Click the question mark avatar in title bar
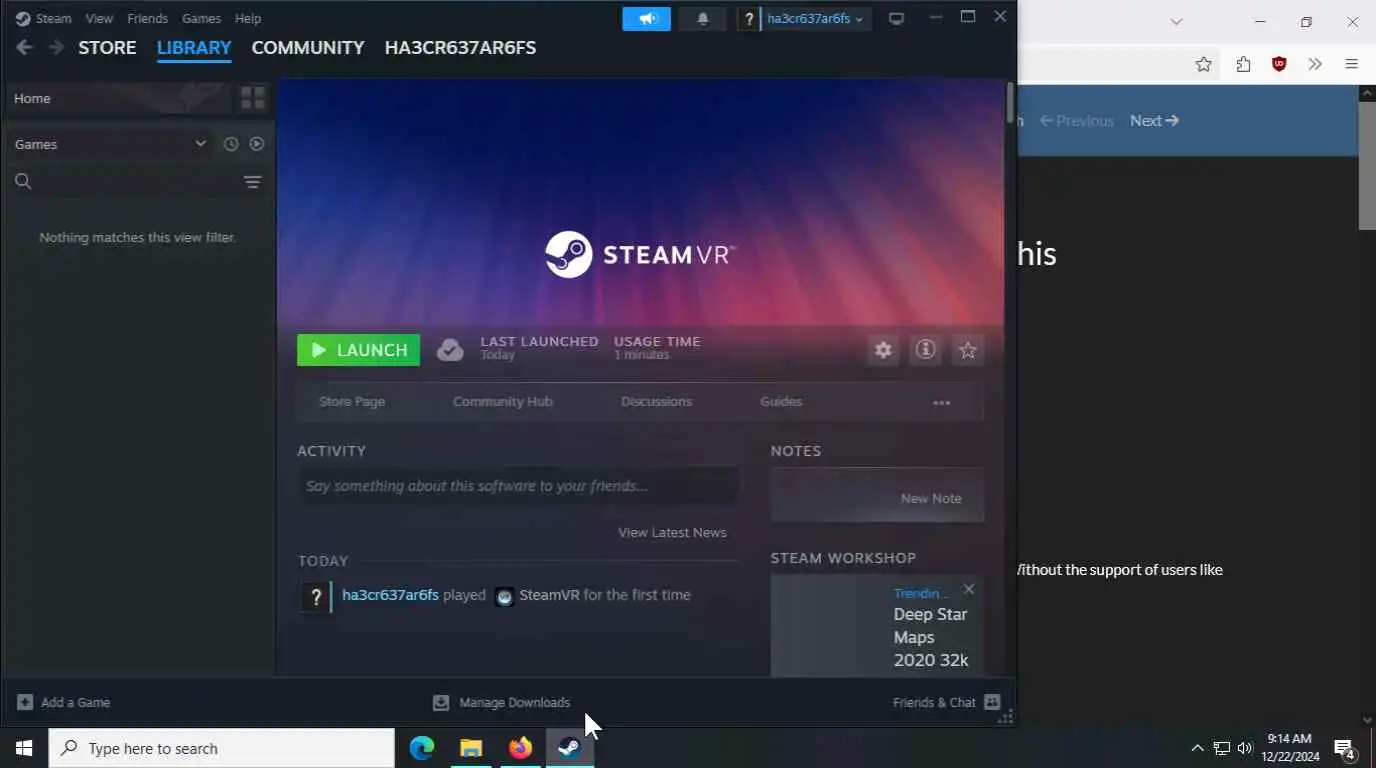The image size is (1376, 768). click(x=749, y=19)
